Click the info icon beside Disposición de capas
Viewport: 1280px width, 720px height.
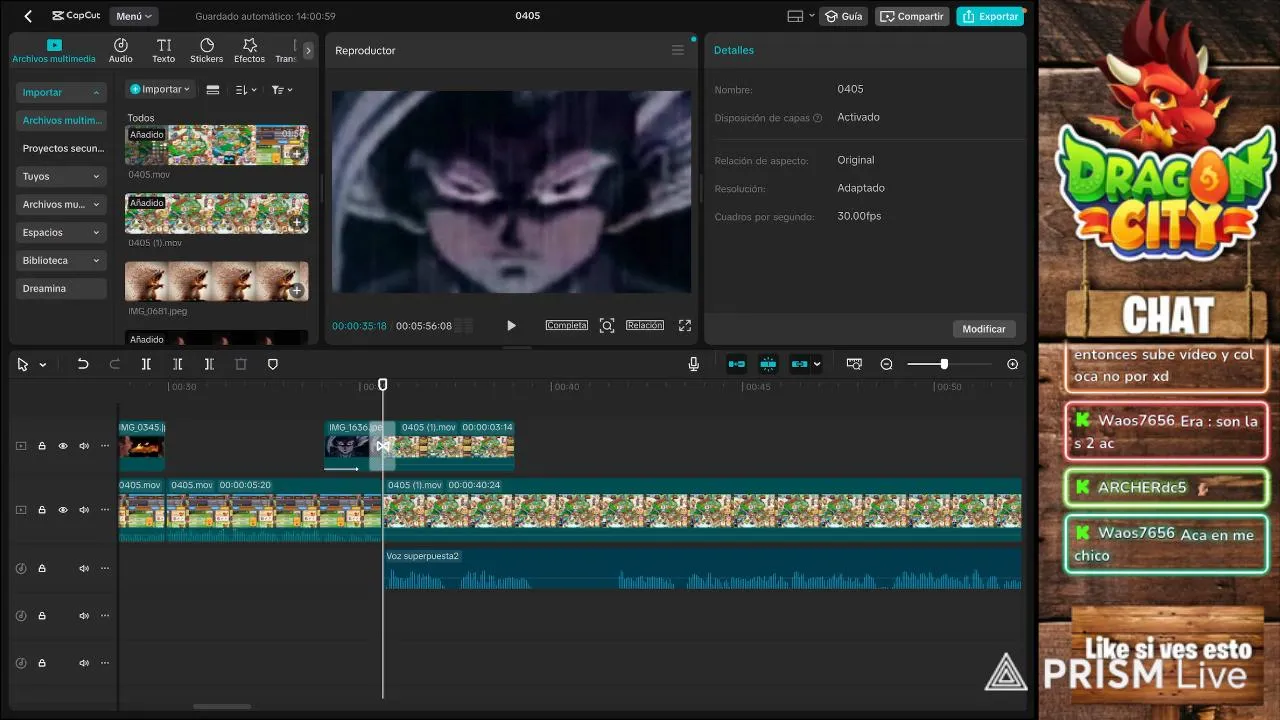click(818, 118)
